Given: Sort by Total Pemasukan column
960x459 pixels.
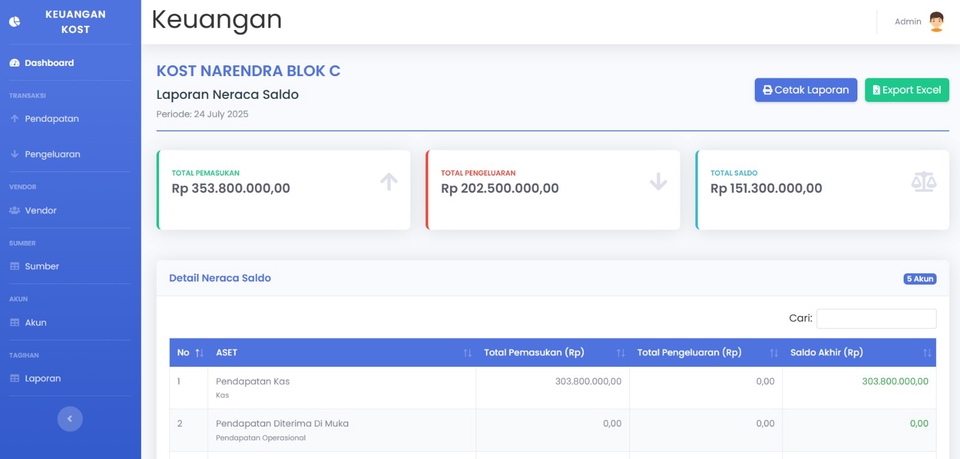Looking at the screenshot, I should tap(620, 353).
